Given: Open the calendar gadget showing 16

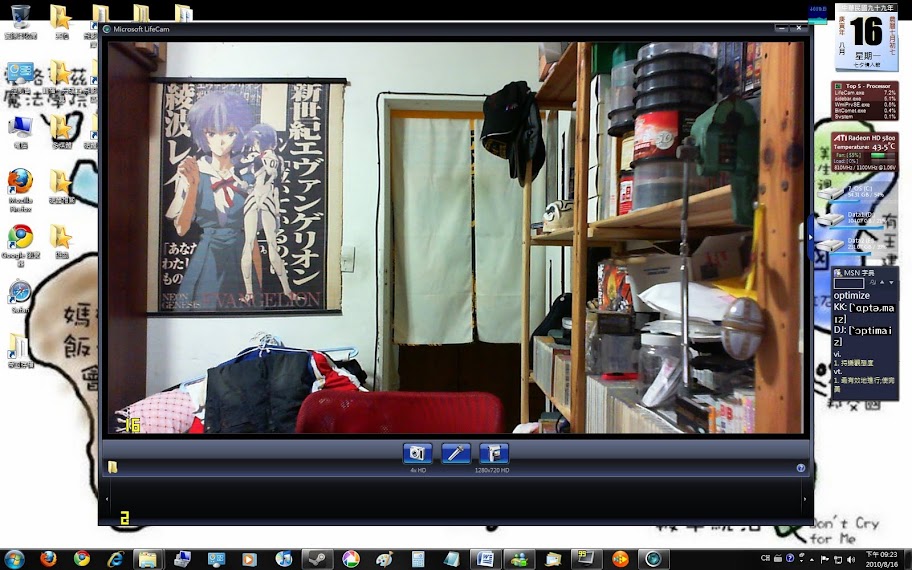Looking at the screenshot, I should (x=866, y=37).
